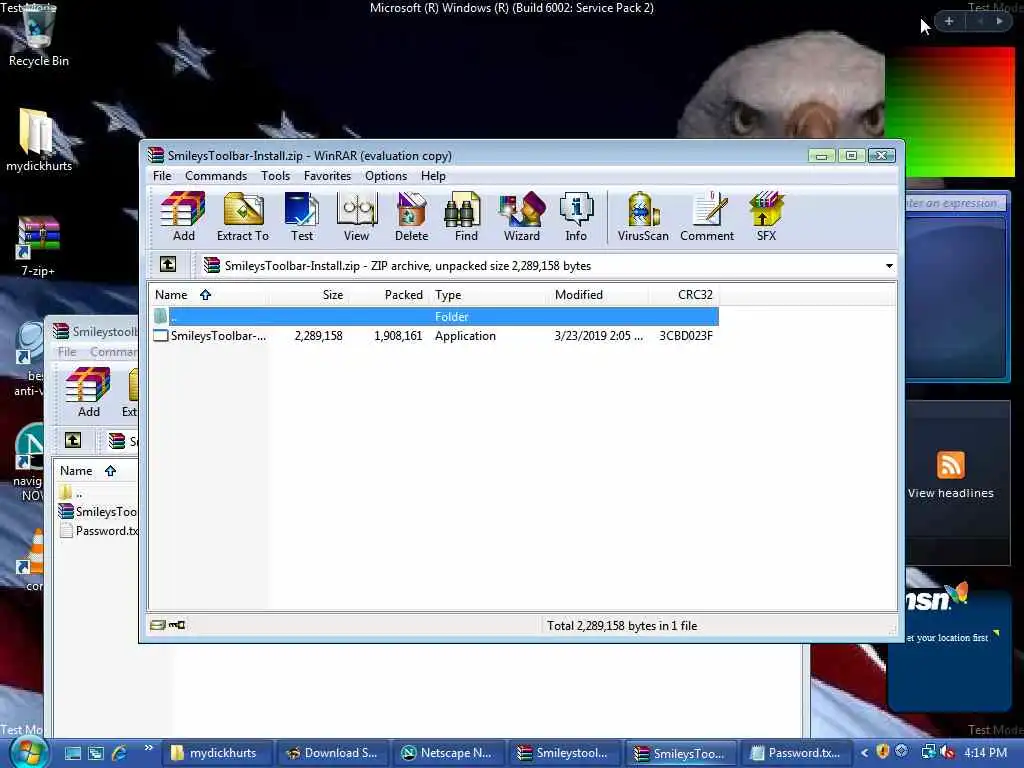The height and width of the screenshot is (768, 1024).
Task: Click the Add toolbar icon in front WinRAR window
Action: pos(184,216)
